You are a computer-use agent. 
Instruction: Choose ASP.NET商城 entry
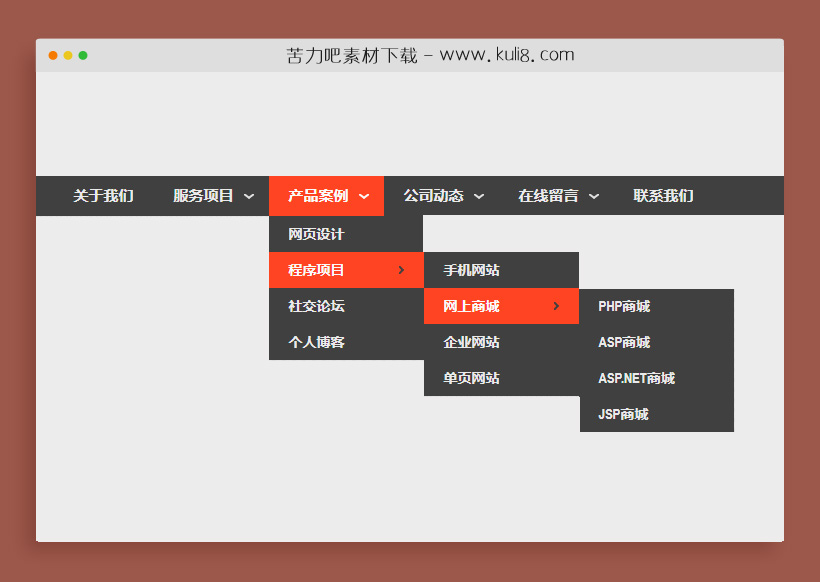click(x=636, y=378)
